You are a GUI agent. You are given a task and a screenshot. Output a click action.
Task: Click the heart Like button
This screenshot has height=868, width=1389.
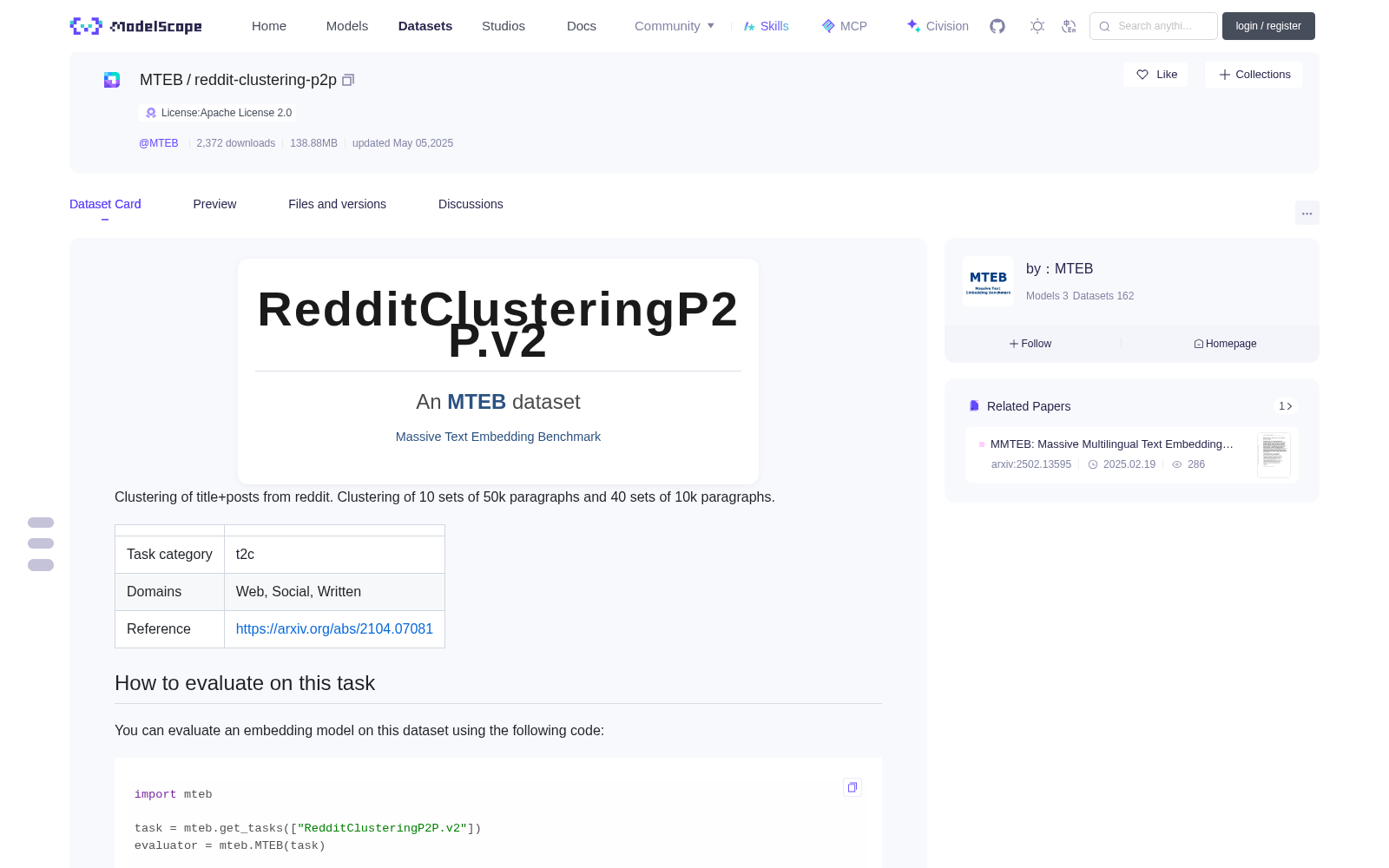[1156, 75]
